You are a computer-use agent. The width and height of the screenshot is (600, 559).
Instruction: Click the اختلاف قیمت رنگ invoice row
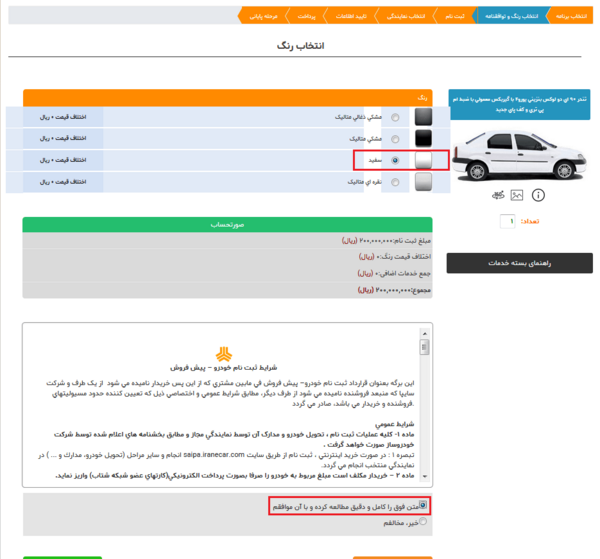tap(227, 257)
